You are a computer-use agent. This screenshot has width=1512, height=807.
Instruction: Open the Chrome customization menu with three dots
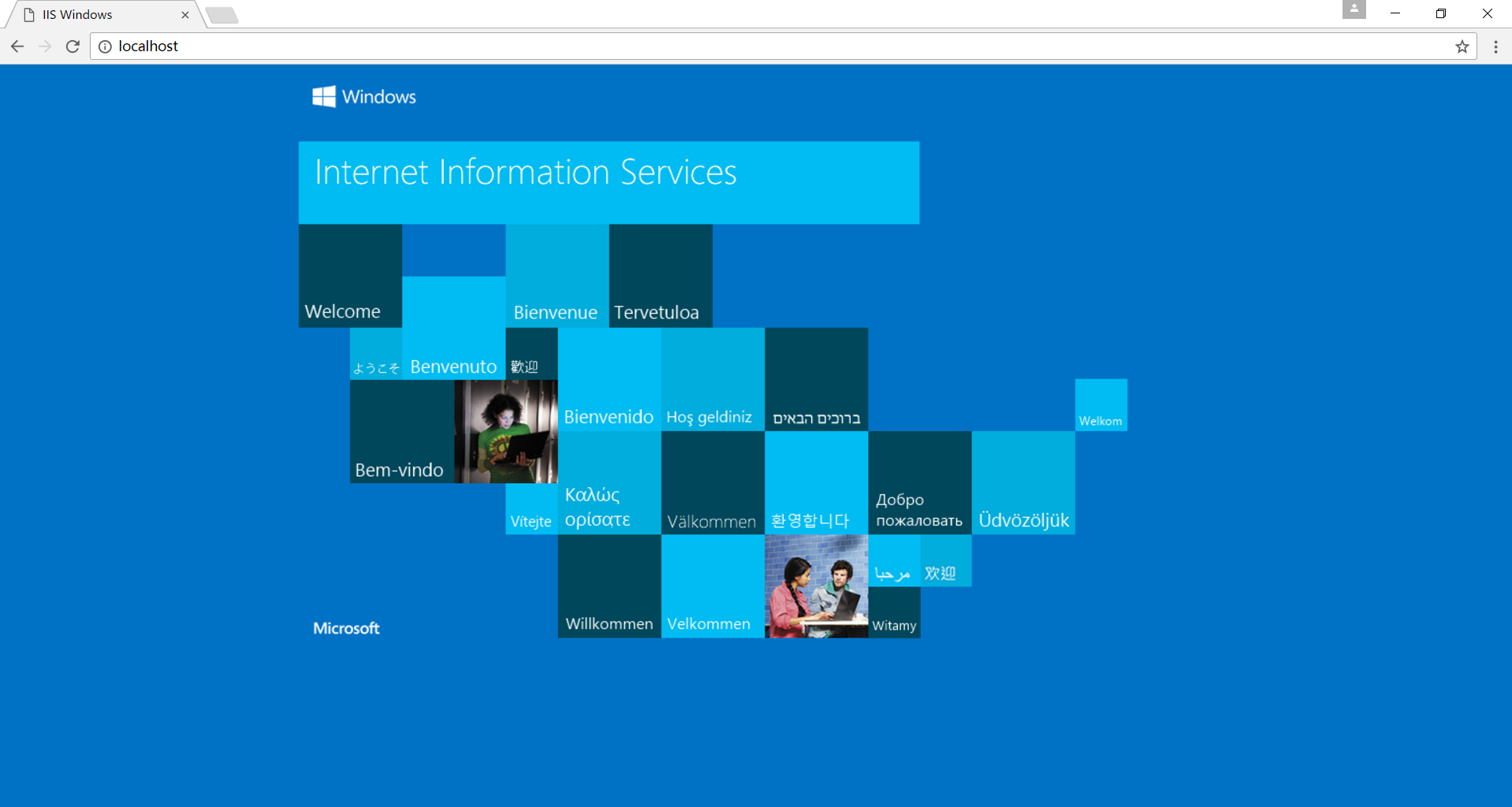(x=1496, y=46)
